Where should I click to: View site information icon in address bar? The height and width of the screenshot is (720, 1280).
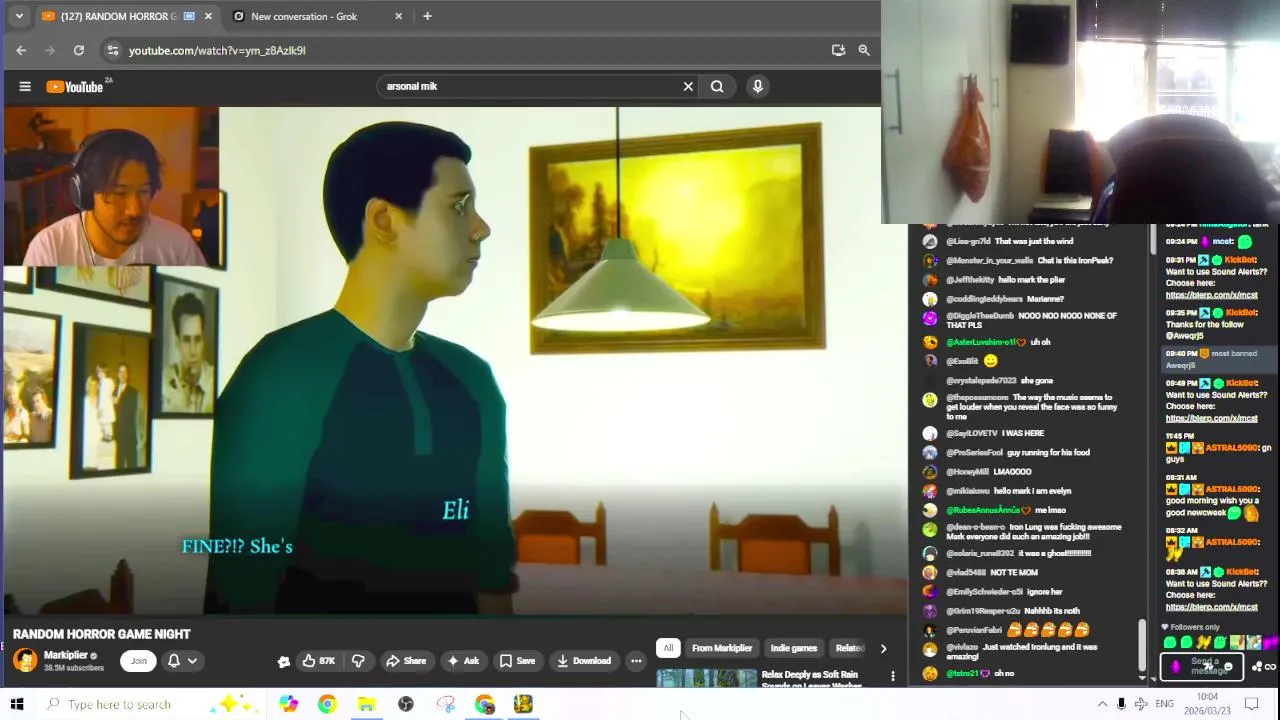[x=113, y=50]
